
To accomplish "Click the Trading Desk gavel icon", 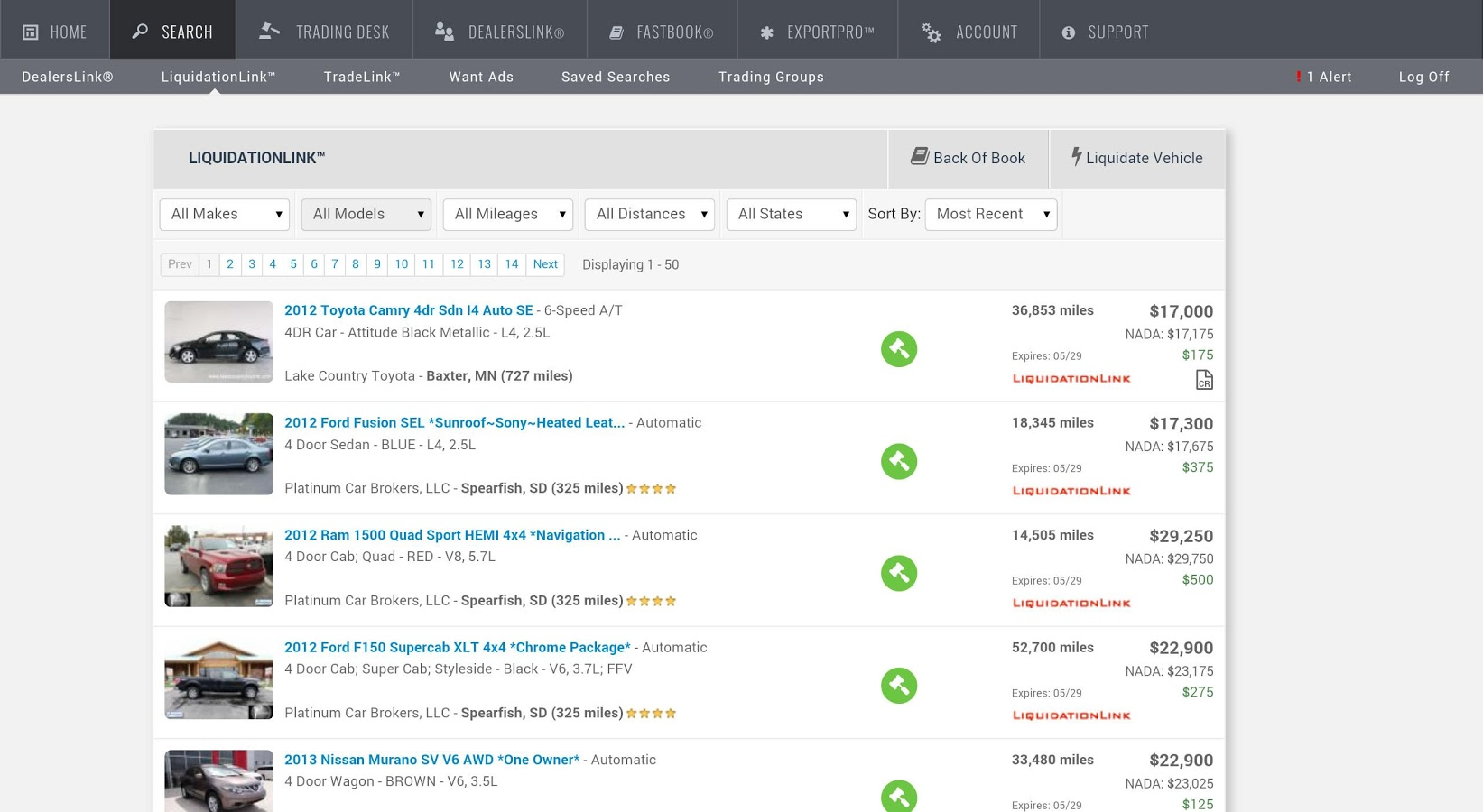I will 269,31.
